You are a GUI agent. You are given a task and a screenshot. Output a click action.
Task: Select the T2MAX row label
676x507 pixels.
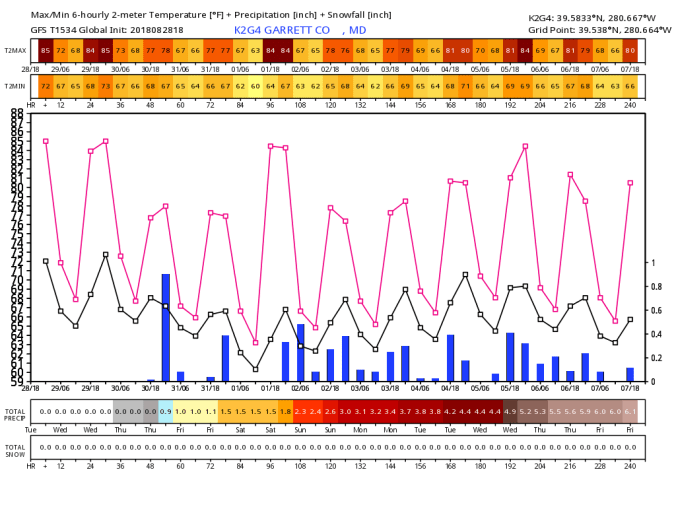[15, 51]
